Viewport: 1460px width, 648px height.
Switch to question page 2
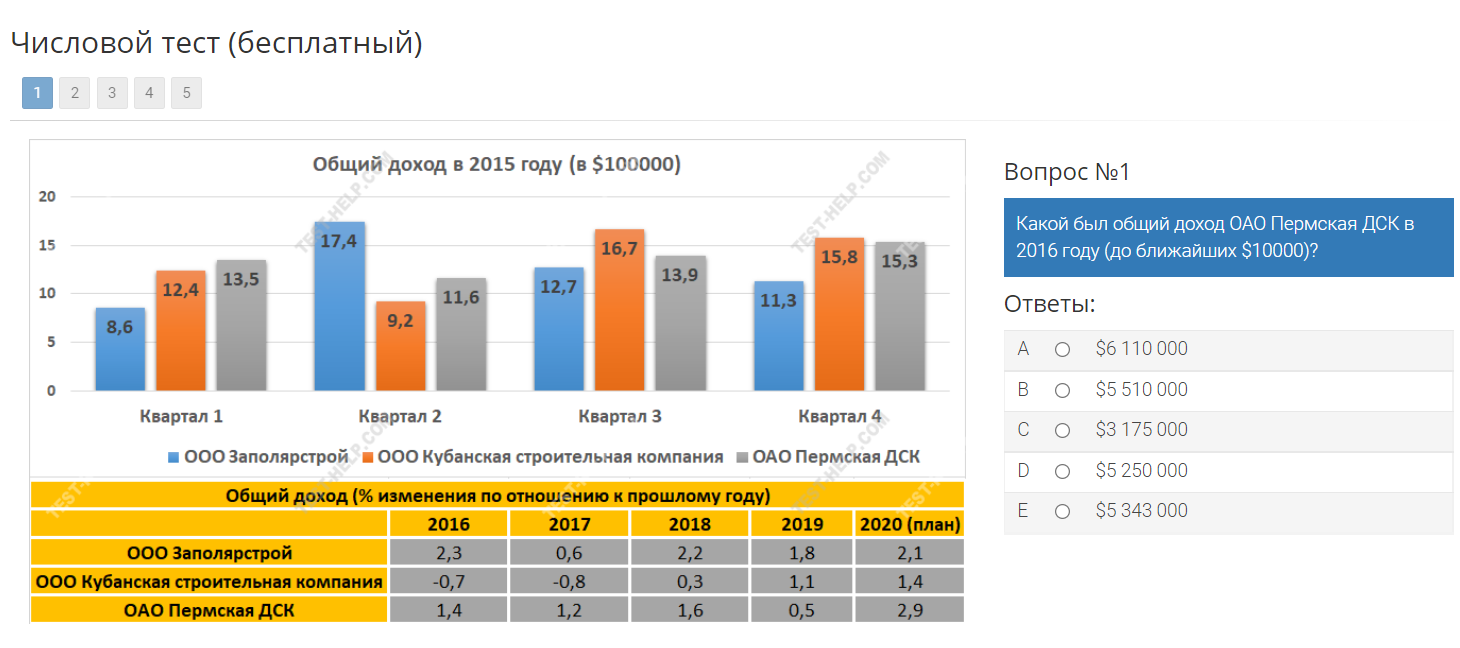[74, 93]
